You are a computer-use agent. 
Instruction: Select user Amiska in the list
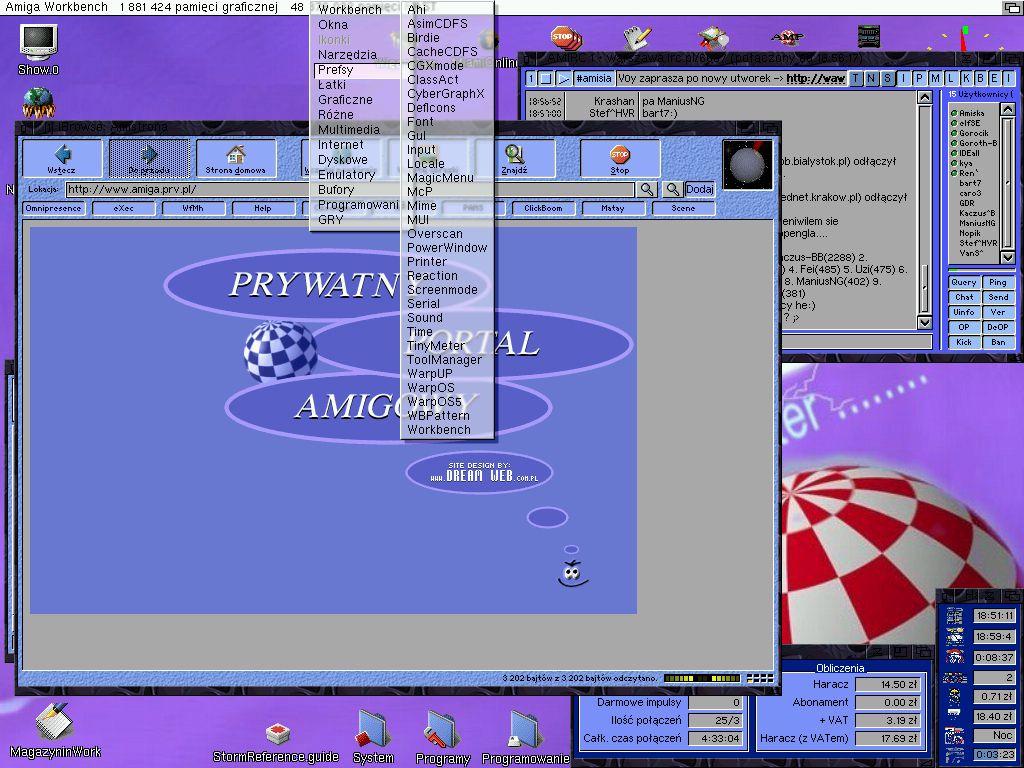[x=972, y=113]
